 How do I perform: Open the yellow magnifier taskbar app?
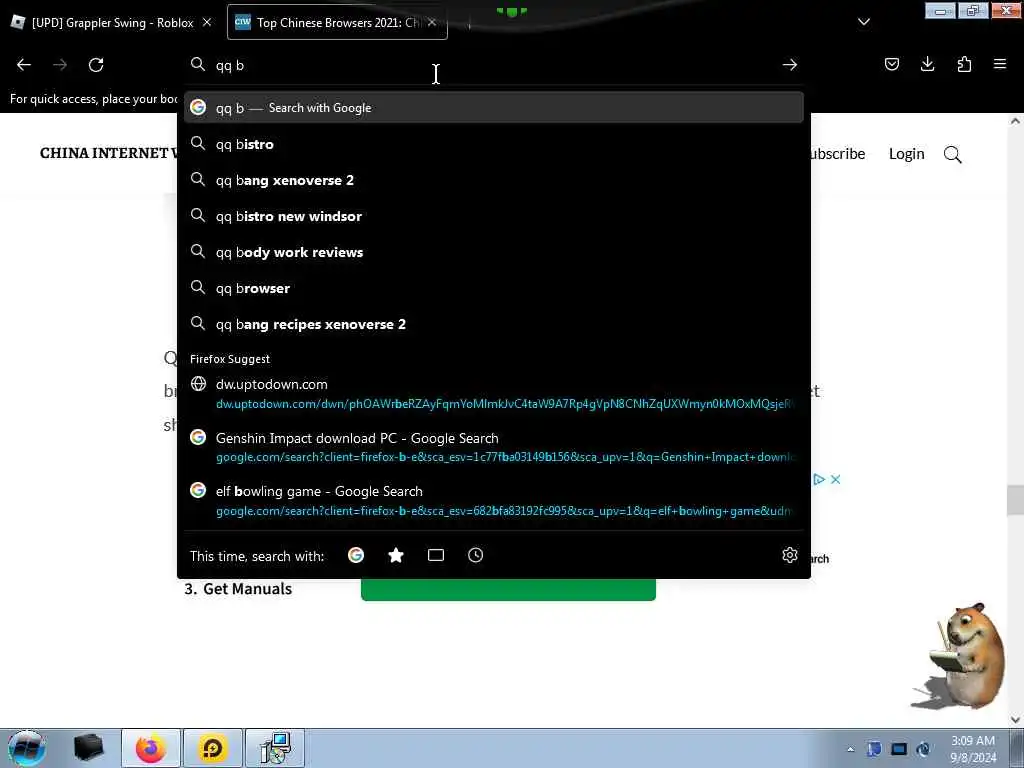coord(213,748)
